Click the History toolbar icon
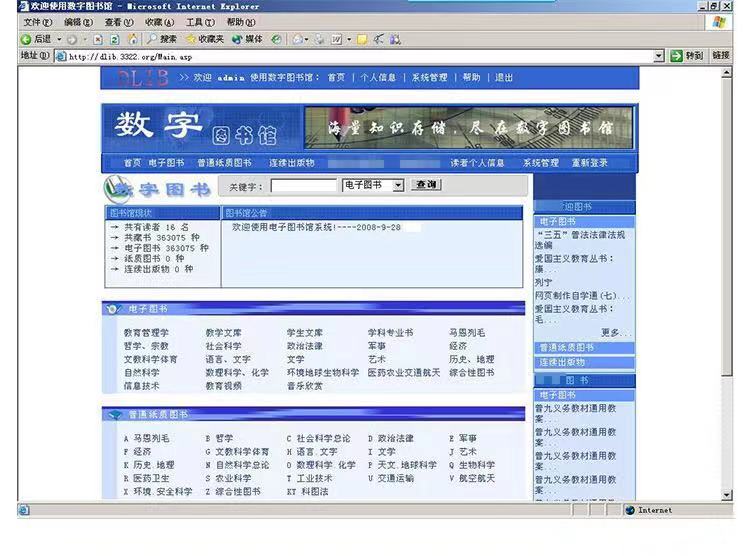 click(277, 39)
